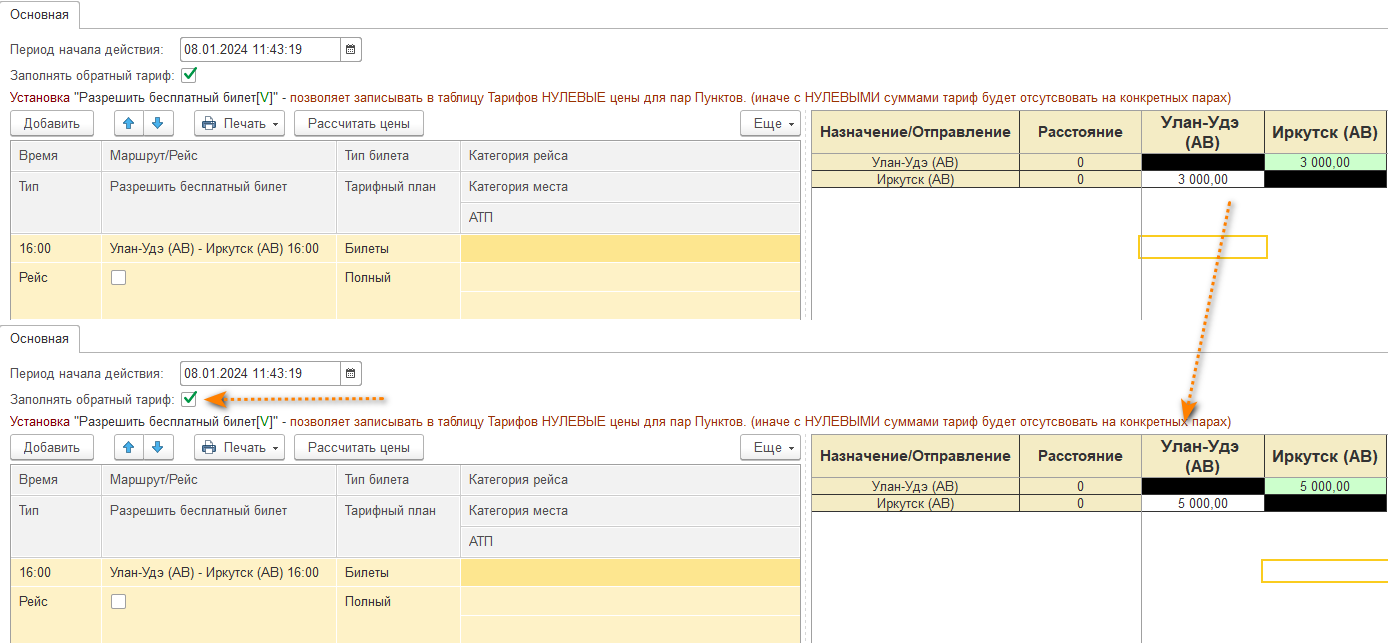Enable free ticket checkbox in upper table row
1388x643 pixels.
(119, 278)
